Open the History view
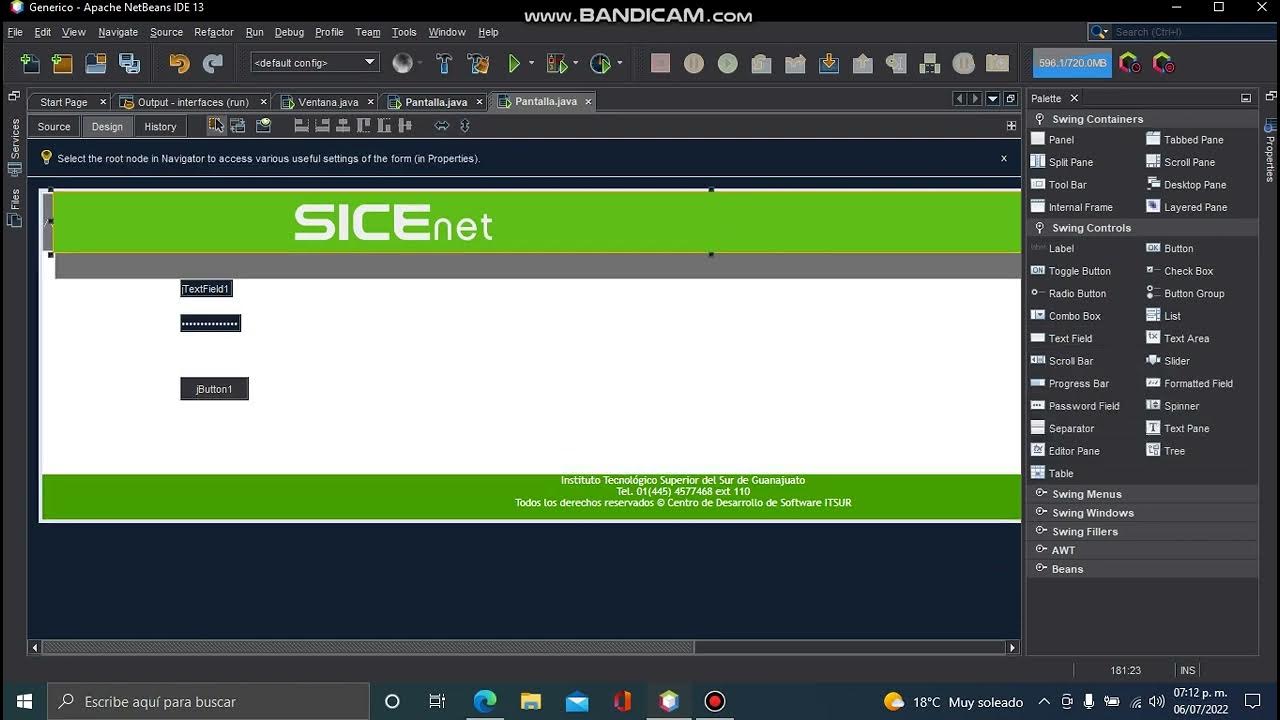This screenshot has width=1280, height=720. [x=160, y=127]
